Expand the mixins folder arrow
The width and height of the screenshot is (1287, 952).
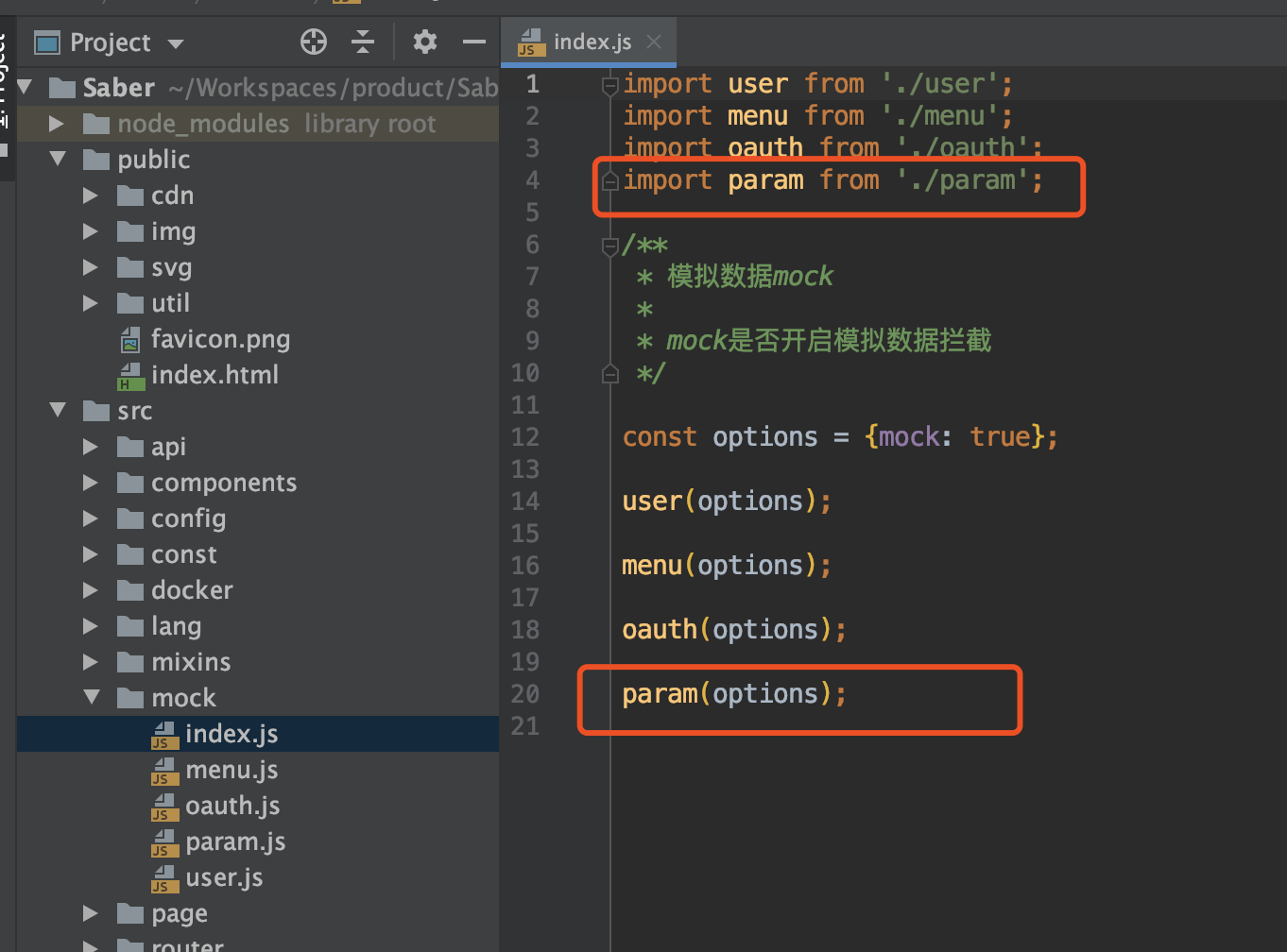pos(91,662)
